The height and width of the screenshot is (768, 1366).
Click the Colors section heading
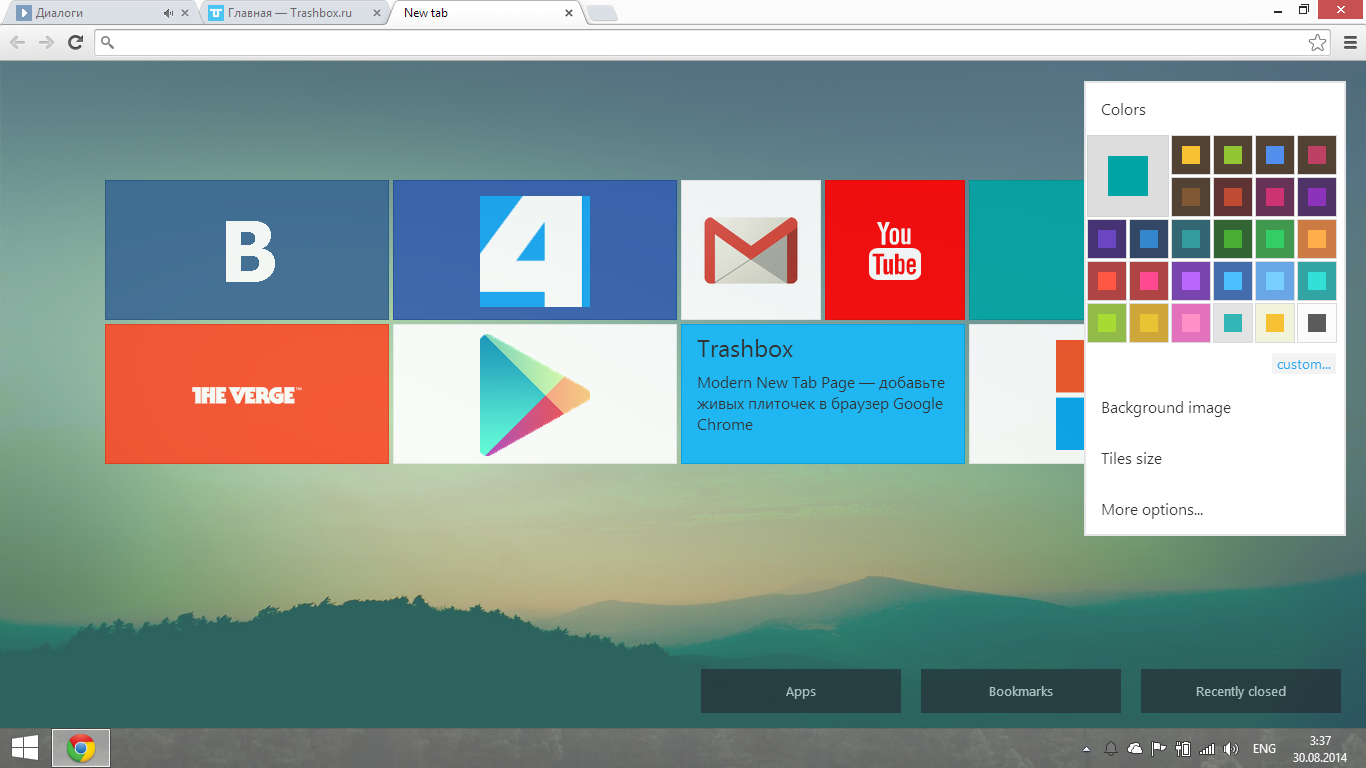(x=1123, y=110)
